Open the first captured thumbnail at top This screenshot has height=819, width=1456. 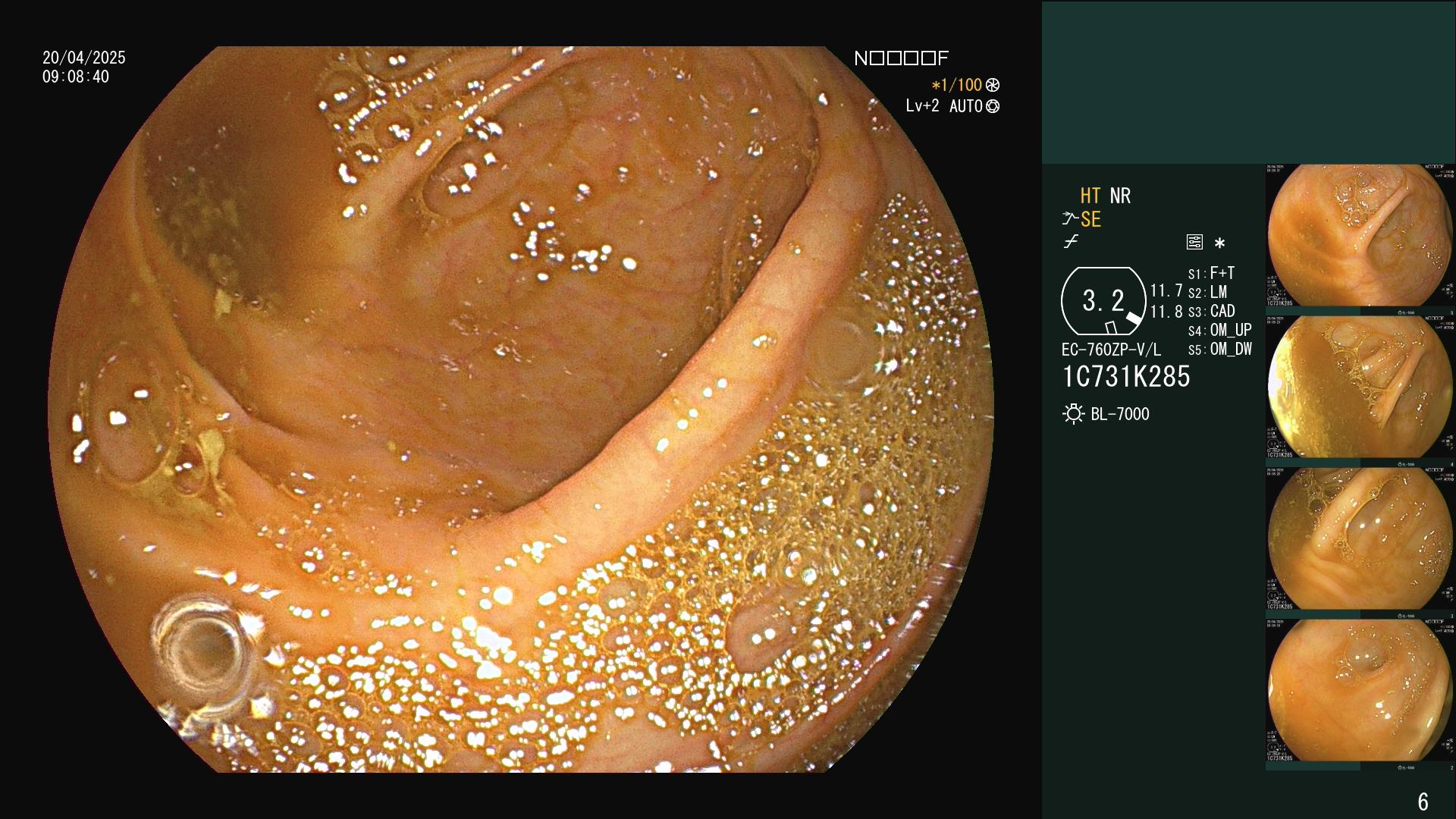click(1360, 235)
